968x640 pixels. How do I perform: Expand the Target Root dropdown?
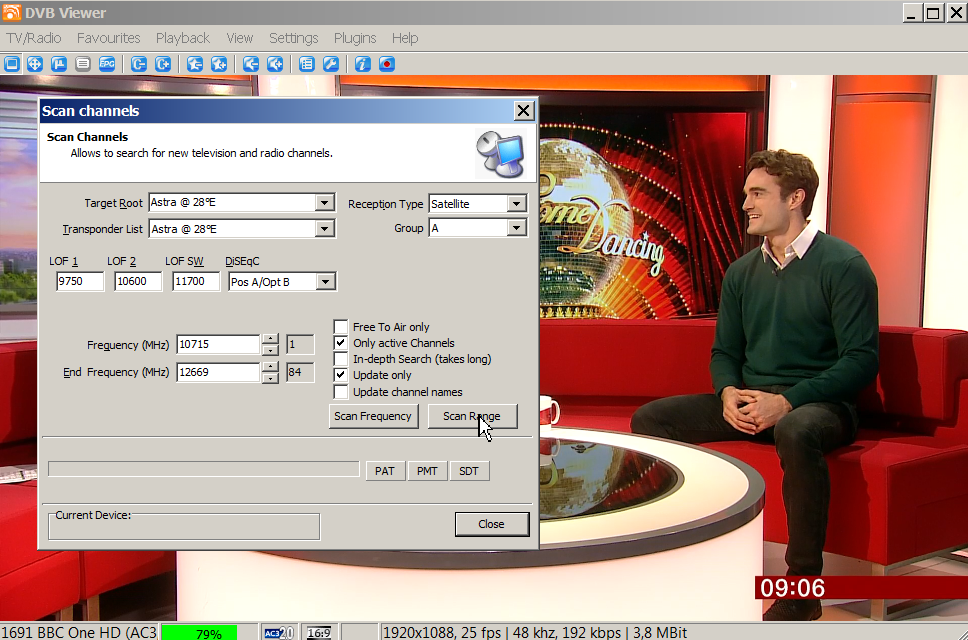click(324, 203)
